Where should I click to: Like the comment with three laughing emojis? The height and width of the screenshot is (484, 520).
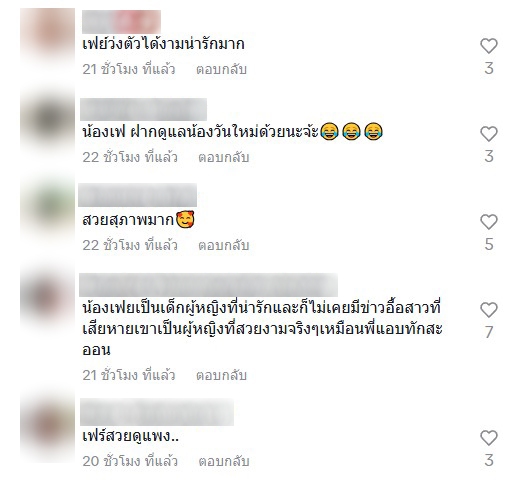click(x=489, y=134)
